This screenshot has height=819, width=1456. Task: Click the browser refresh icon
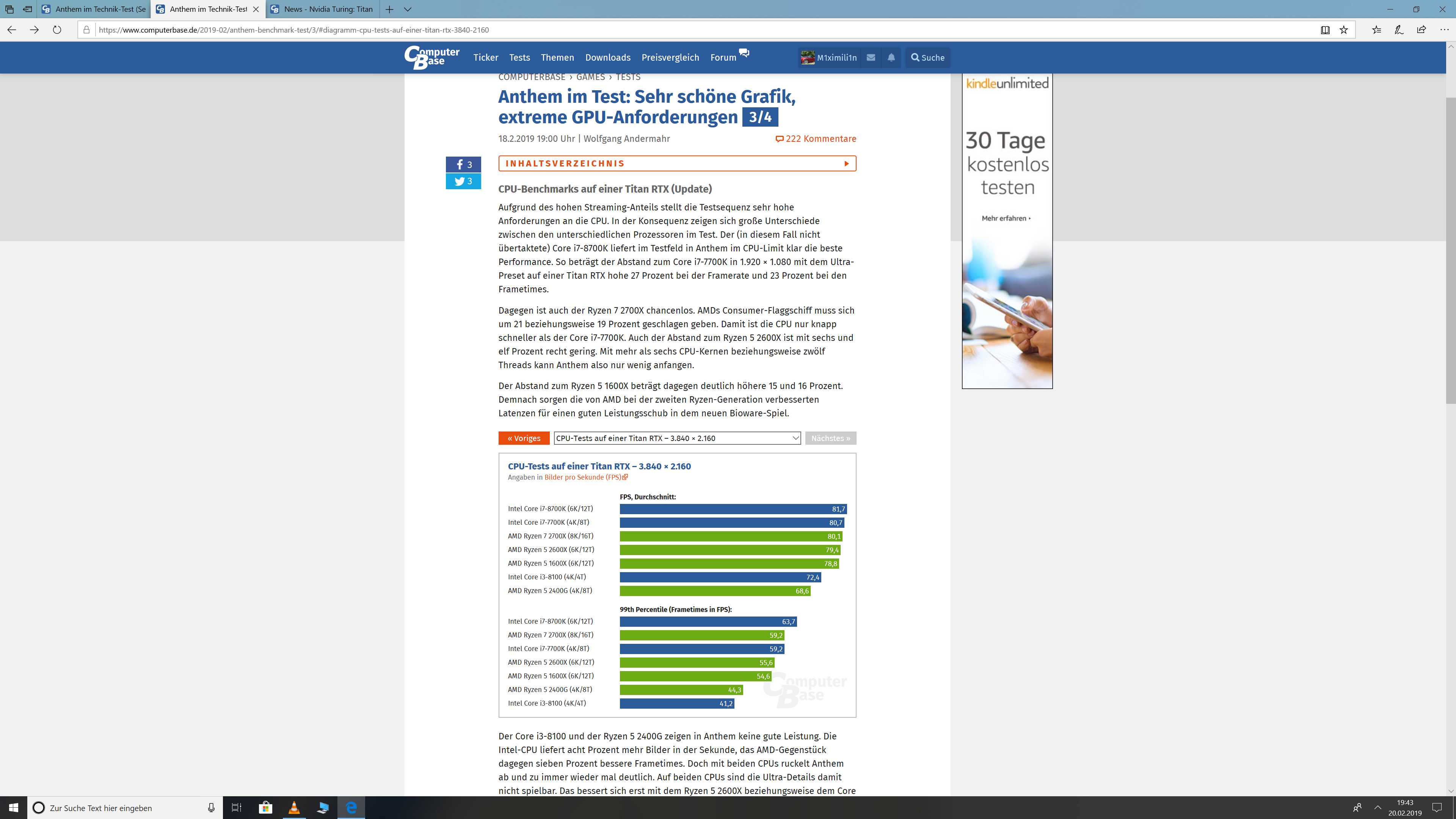pos(57,30)
